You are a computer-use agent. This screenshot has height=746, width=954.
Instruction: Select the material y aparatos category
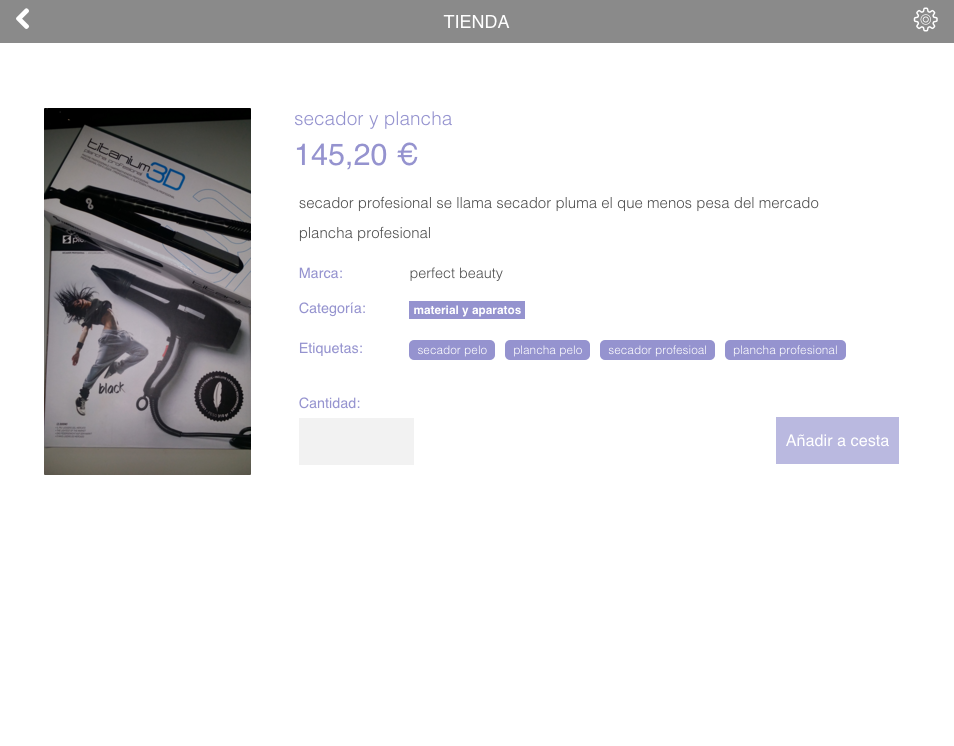467,310
